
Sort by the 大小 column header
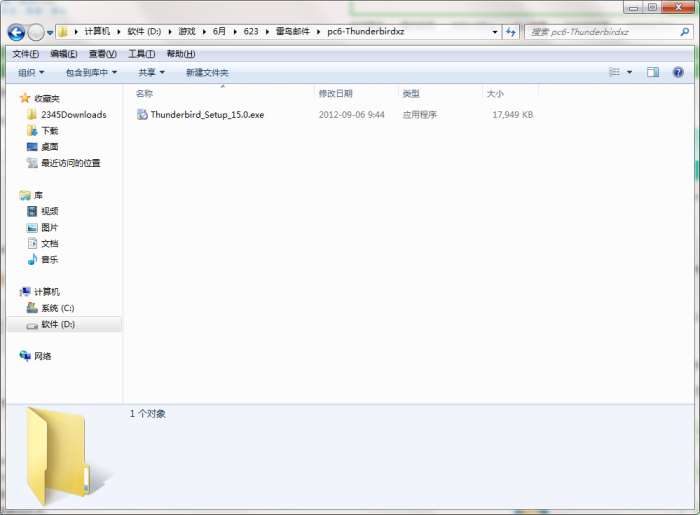495,93
